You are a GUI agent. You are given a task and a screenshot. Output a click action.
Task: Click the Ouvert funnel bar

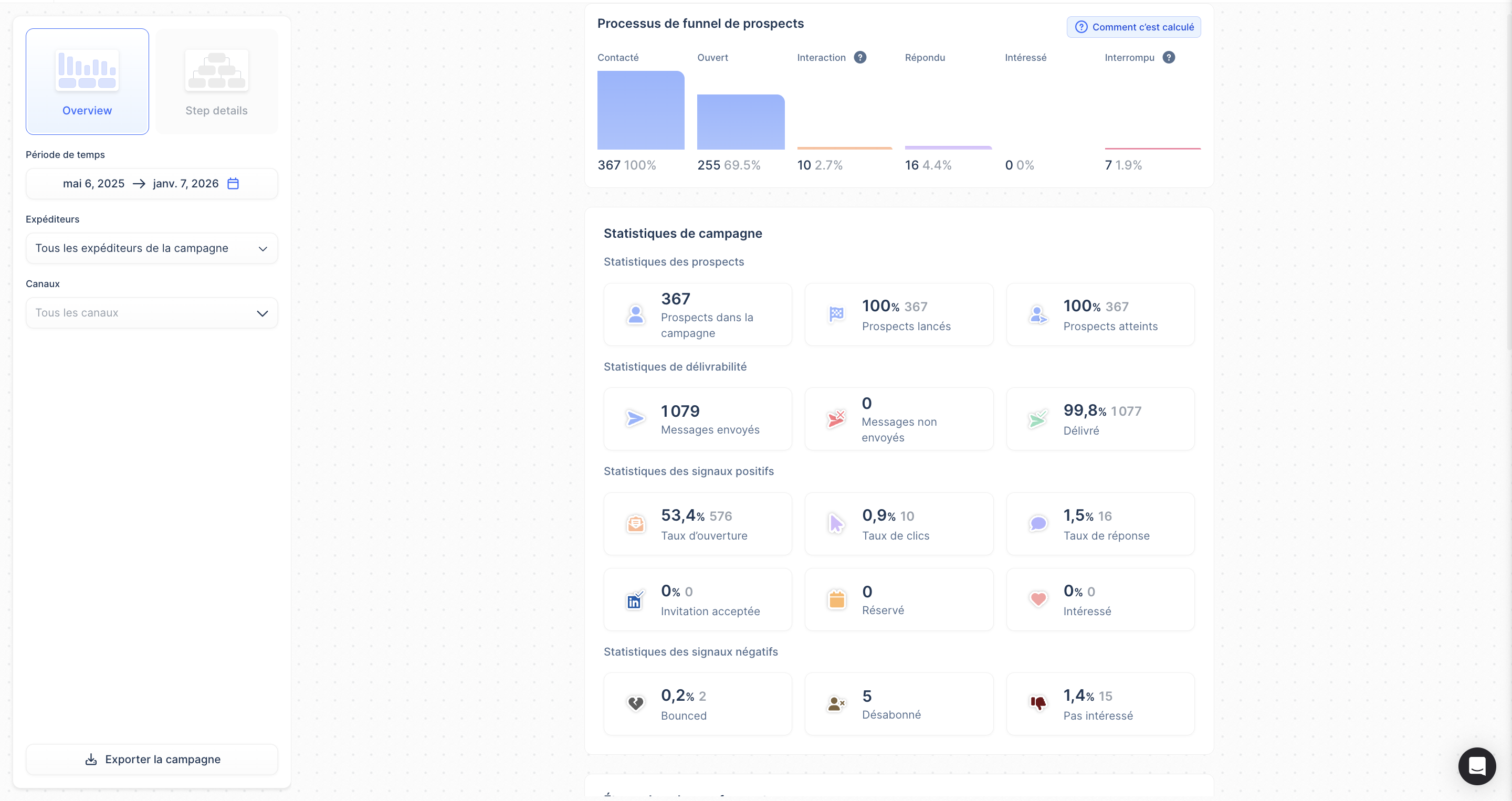point(741,122)
